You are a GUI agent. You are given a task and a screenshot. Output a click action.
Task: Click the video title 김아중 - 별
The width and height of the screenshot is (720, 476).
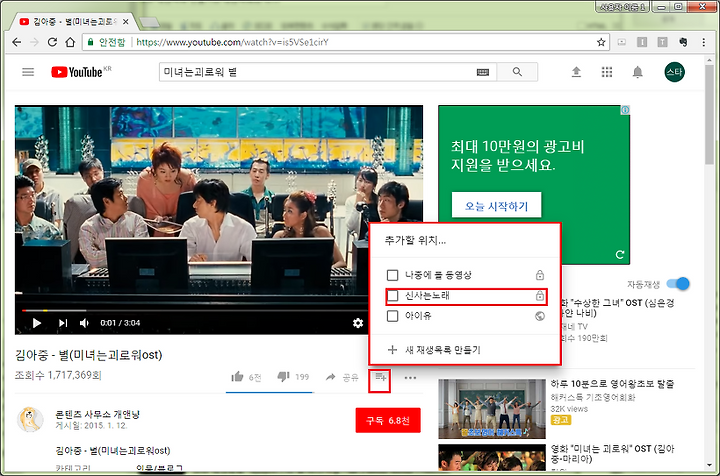pyautogui.click(x=89, y=355)
